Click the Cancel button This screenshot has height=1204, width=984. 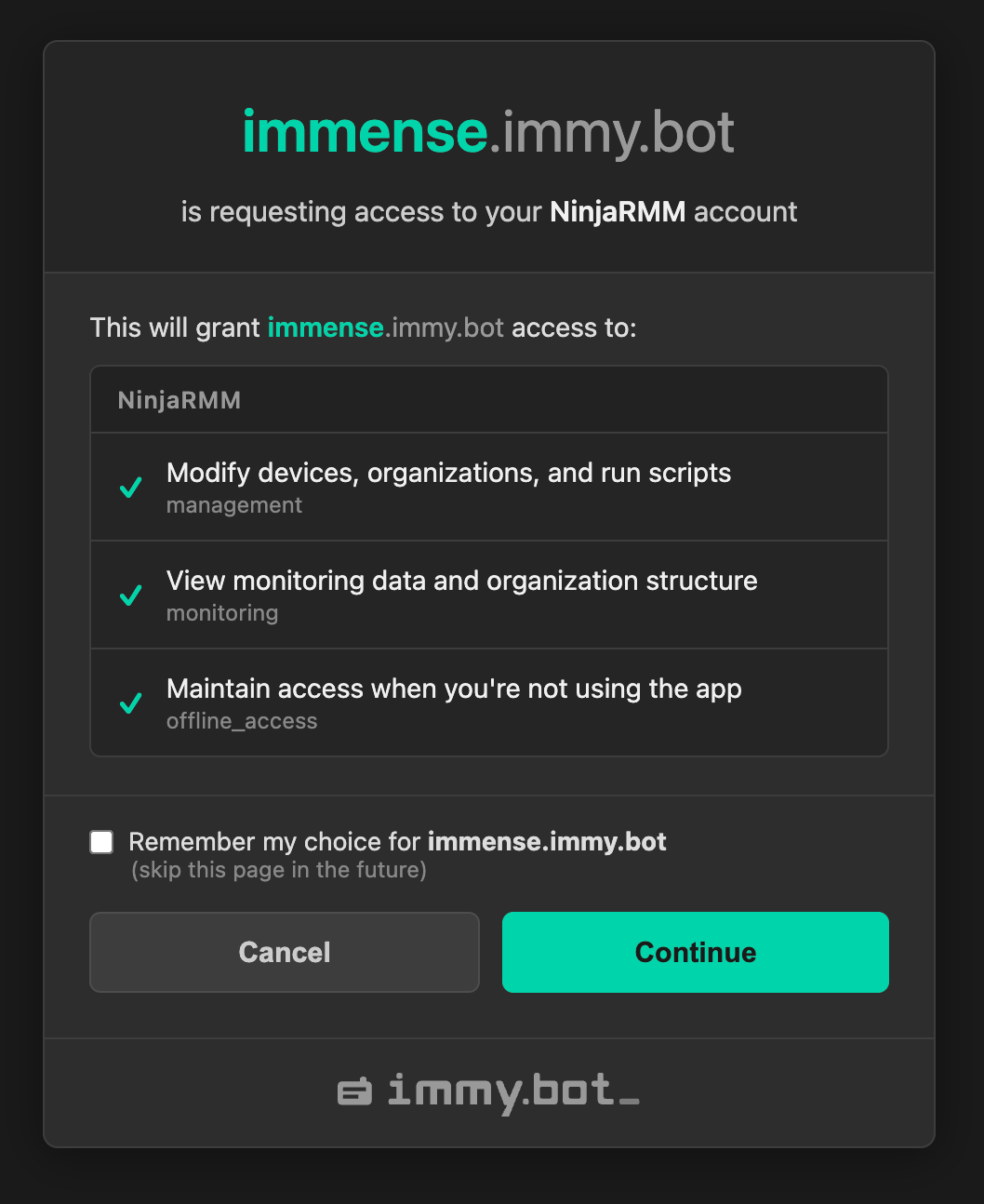click(284, 952)
